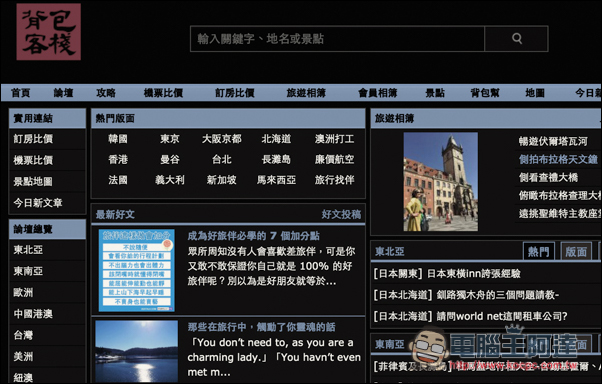Image resolution: width=602 pixels, height=384 pixels.
Task: Click the Prague clock tower album photo
Action: (441, 182)
